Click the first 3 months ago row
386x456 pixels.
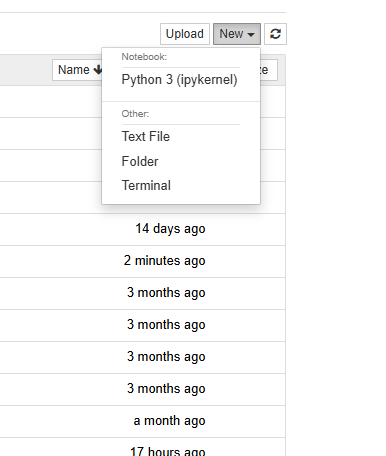pos(143,293)
